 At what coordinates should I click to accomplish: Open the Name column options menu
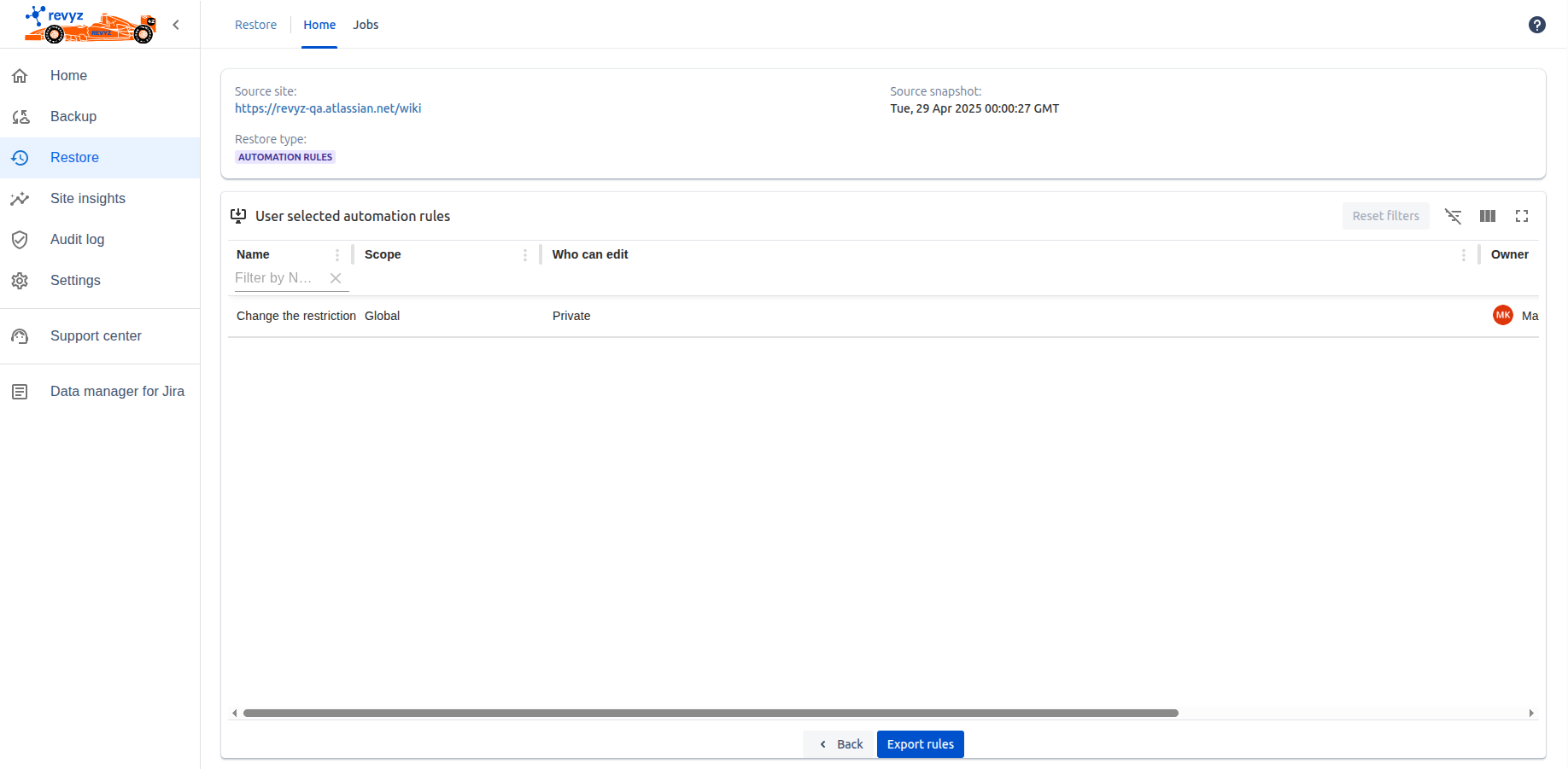(337, 254)
